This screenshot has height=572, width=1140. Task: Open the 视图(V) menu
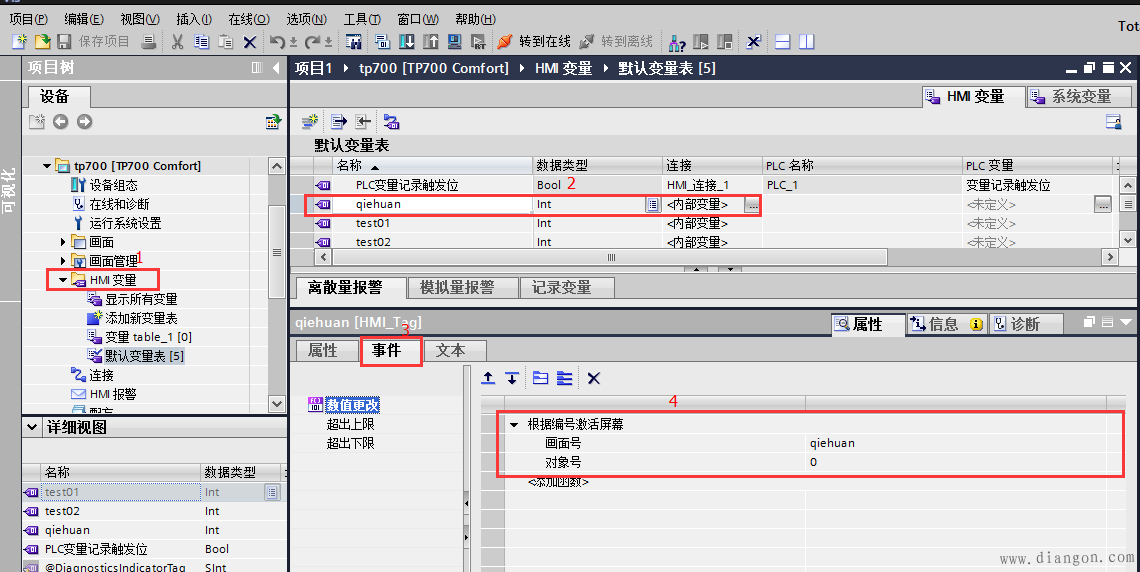click(x=140, y=19)
